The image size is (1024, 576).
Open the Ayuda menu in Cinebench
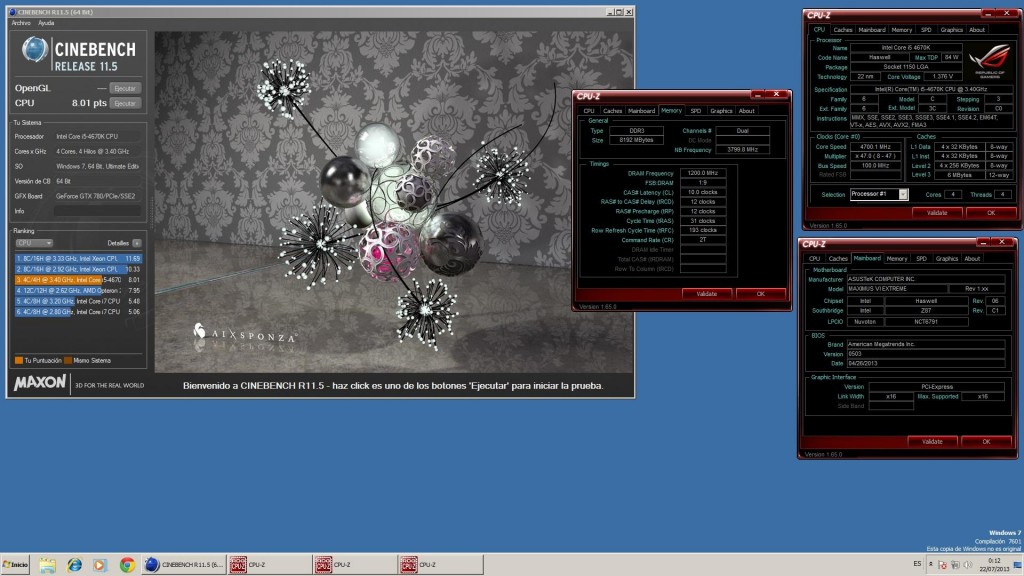tap(46, 23)
